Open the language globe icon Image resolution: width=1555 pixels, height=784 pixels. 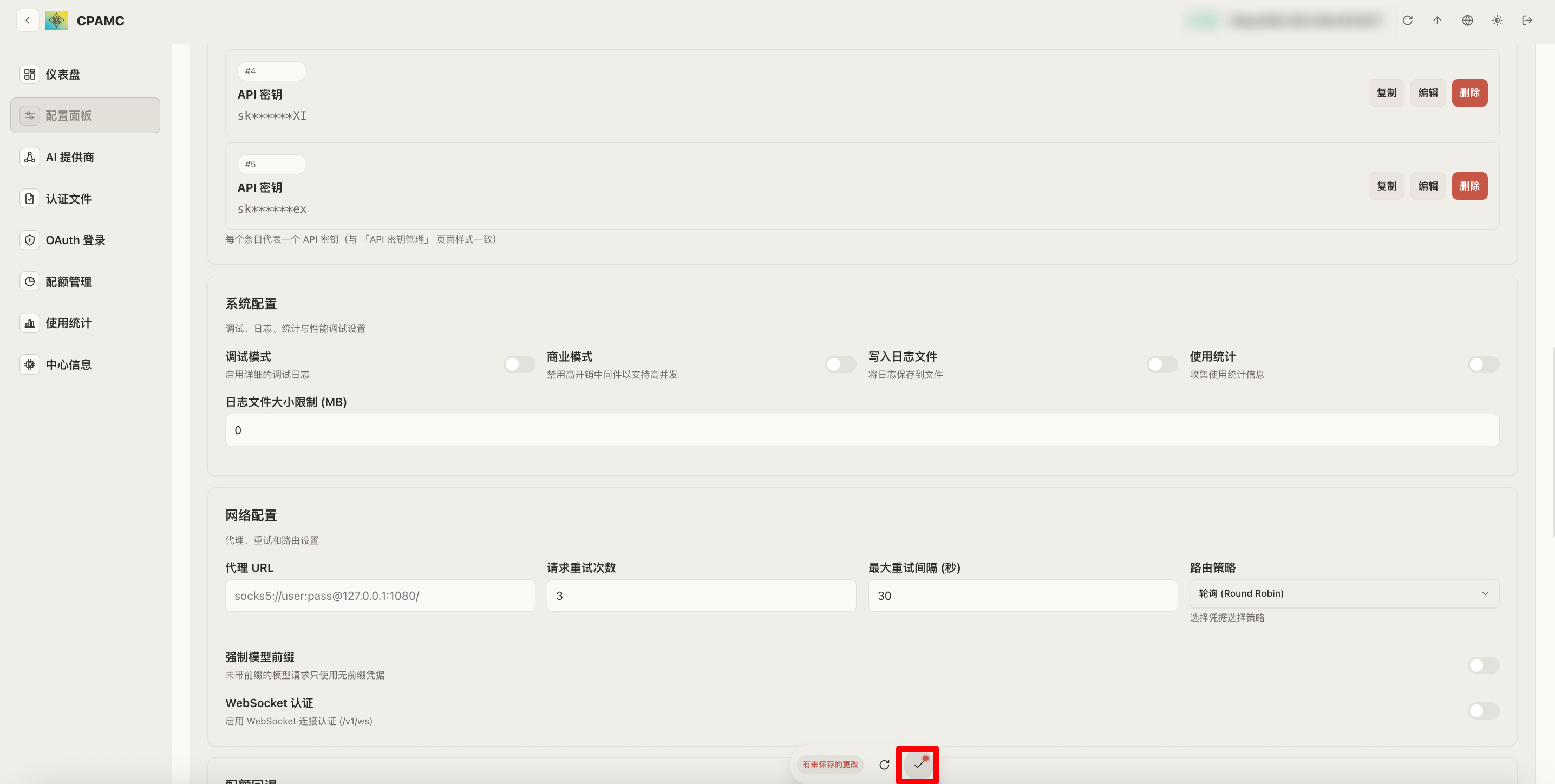[x=1467, y=21]
